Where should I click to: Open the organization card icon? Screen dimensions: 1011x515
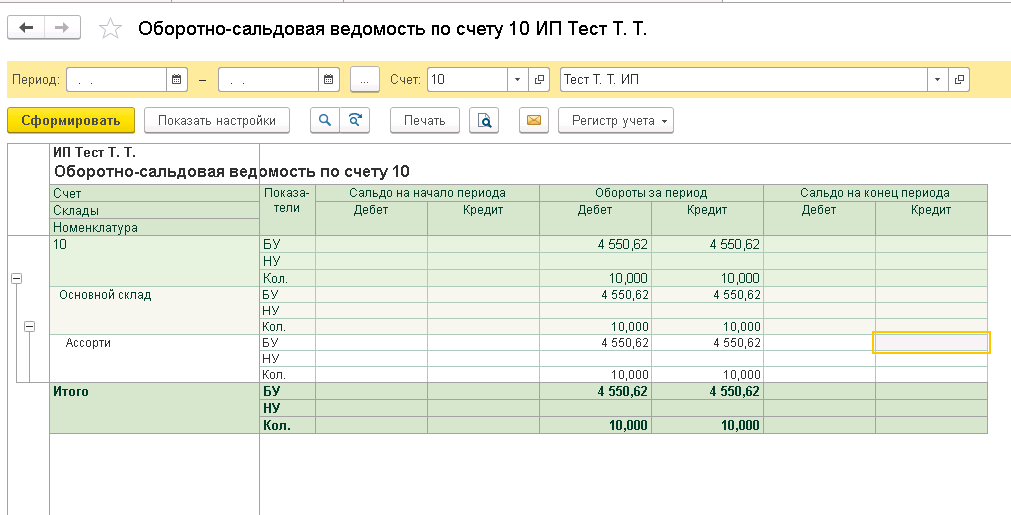tap(959, 80)
